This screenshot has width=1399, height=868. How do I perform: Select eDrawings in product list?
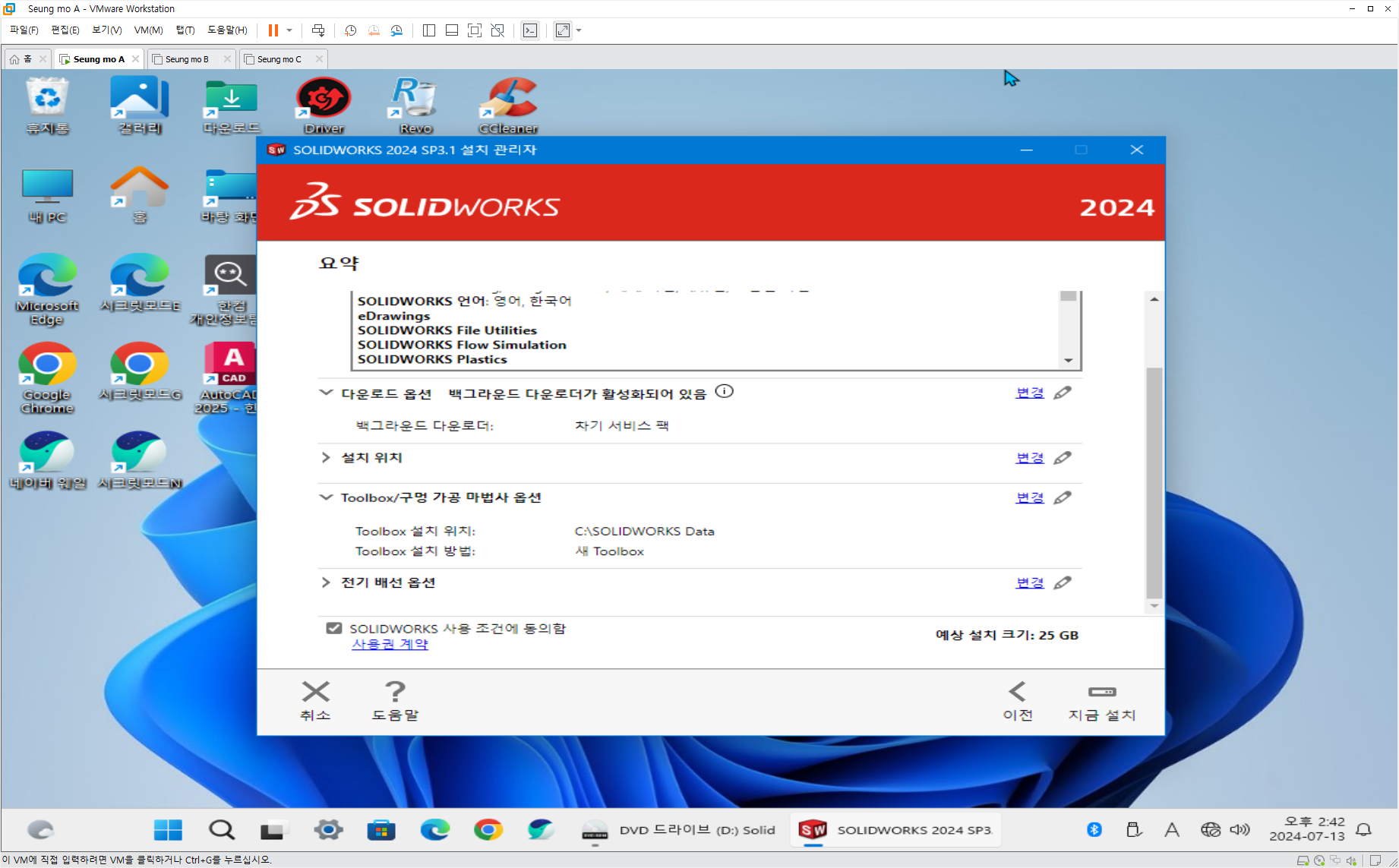point(394,316)
